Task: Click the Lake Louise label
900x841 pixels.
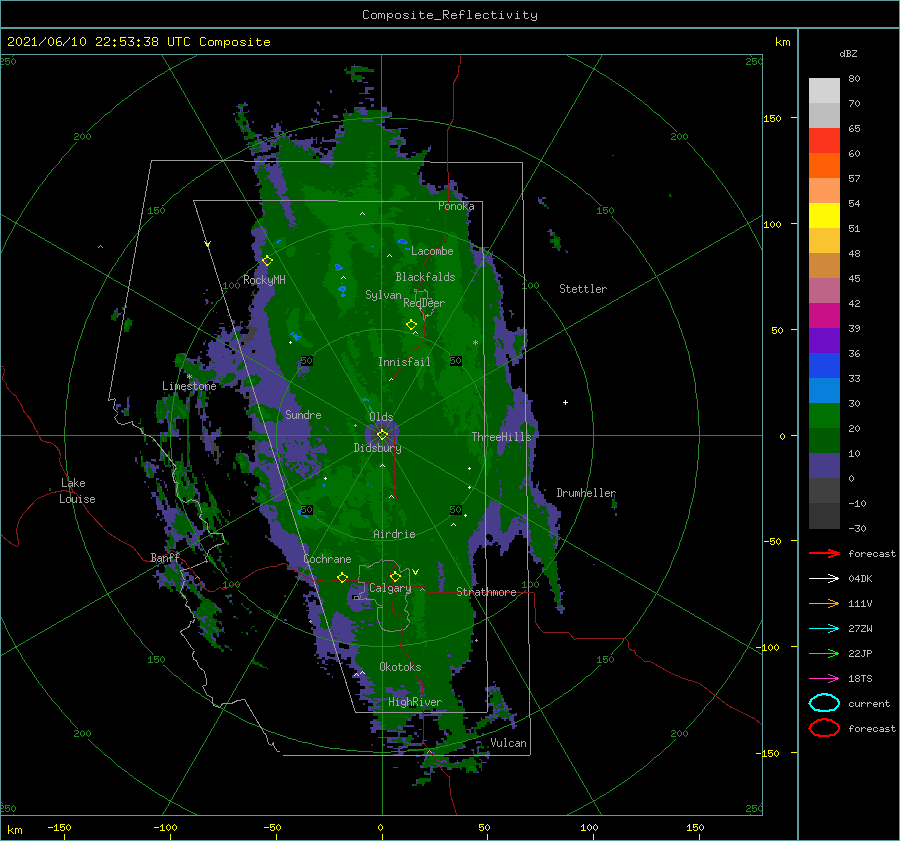Action: tap(77, 491)
